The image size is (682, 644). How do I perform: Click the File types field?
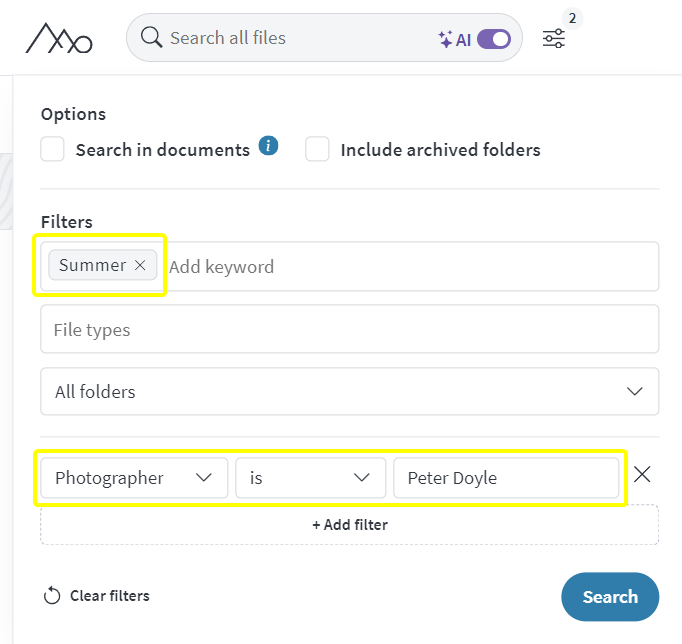tap(350, 329)
